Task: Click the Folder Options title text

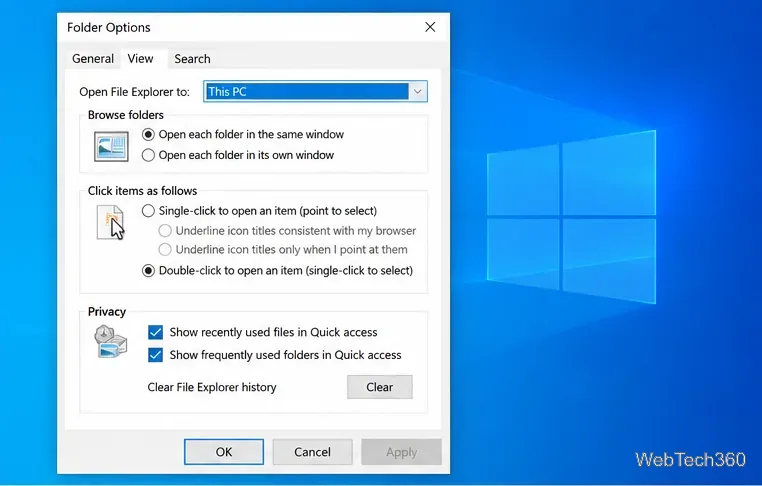Action: click(109, 28)
